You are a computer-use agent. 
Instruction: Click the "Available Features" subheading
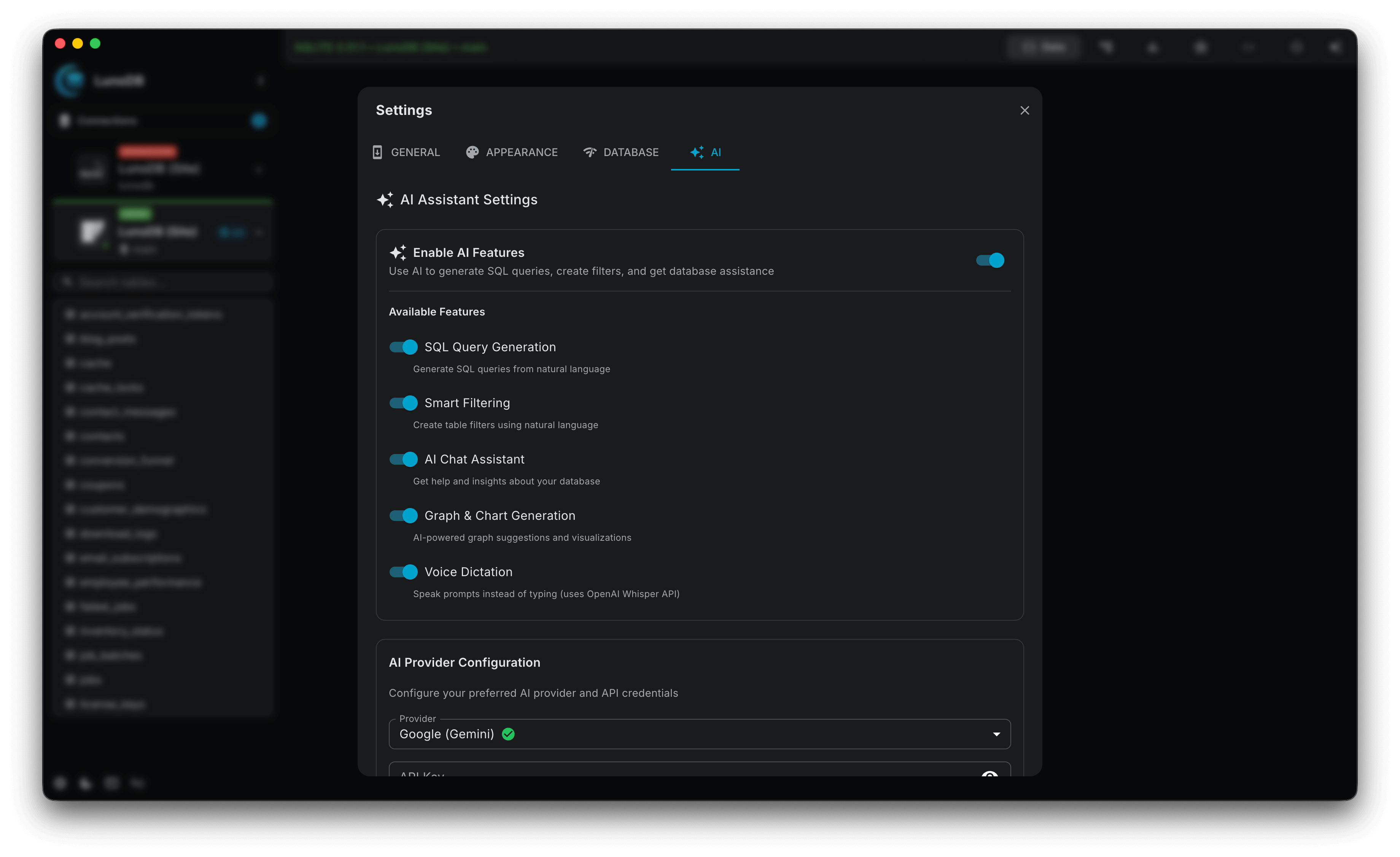click(437, 311)
